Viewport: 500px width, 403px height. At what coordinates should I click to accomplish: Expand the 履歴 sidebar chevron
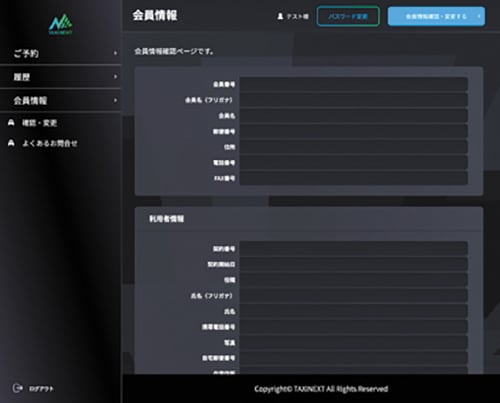pos(115,77)
